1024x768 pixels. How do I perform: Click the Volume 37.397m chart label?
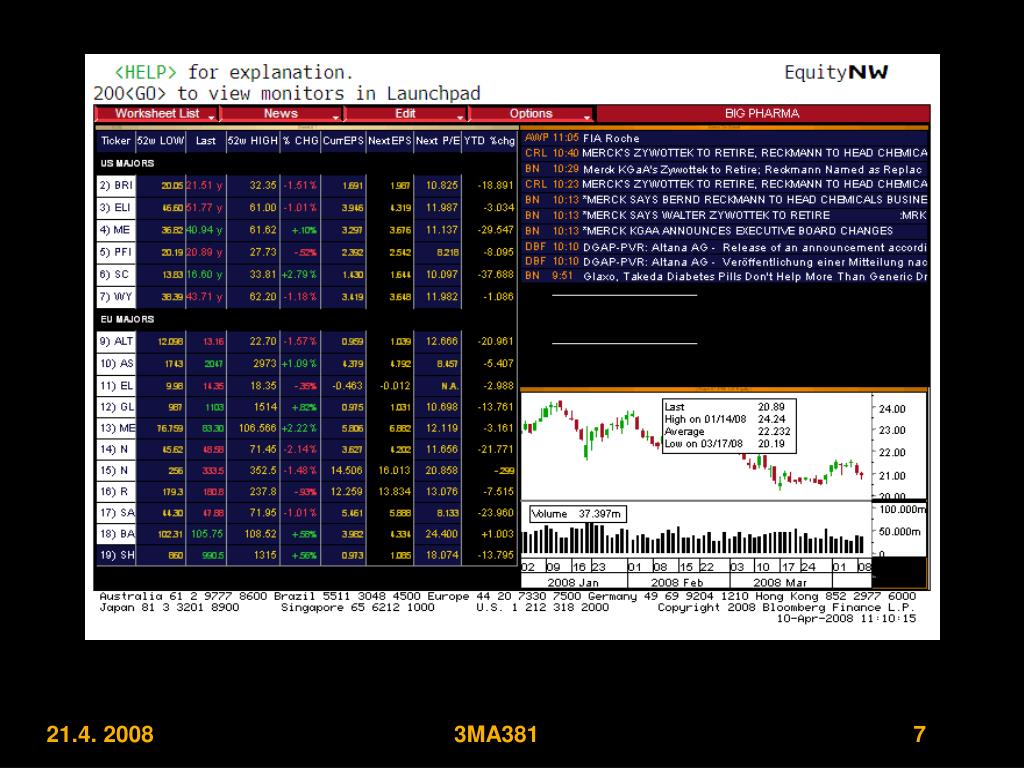(x=577, y=514)
